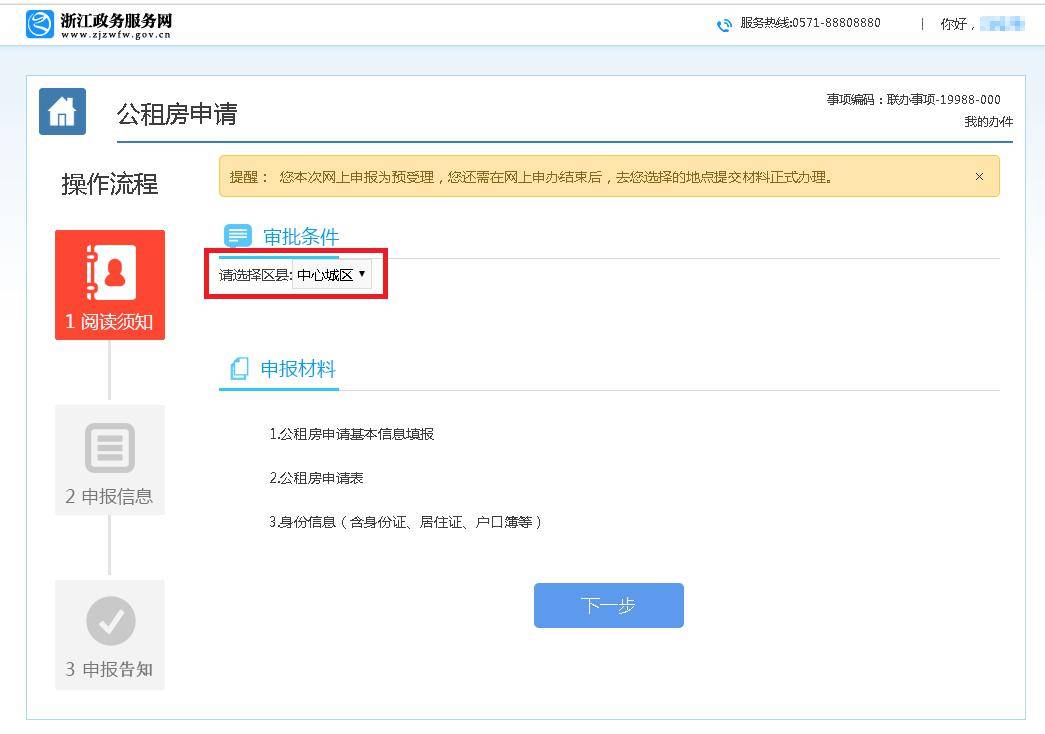Image resolution: width=1045 pixels, height=734 pixels.
Task: Click the hotline number 0571-88808880
Action: click(835, 23)
